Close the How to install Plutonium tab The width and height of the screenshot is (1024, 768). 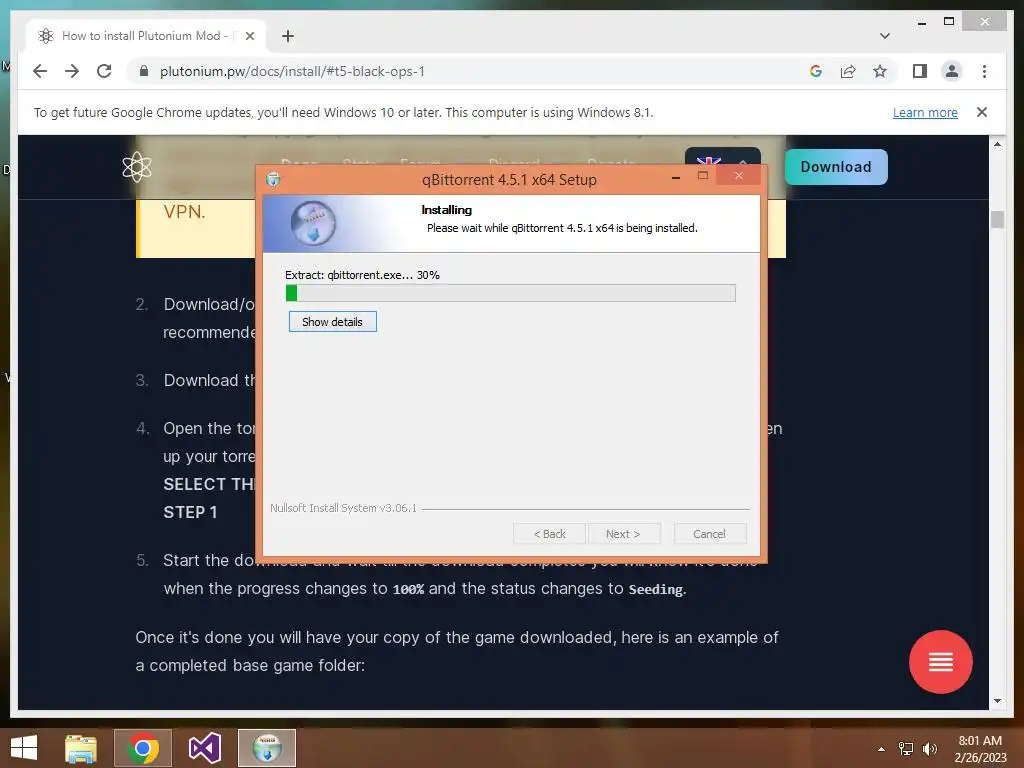[x=249, y=36]
